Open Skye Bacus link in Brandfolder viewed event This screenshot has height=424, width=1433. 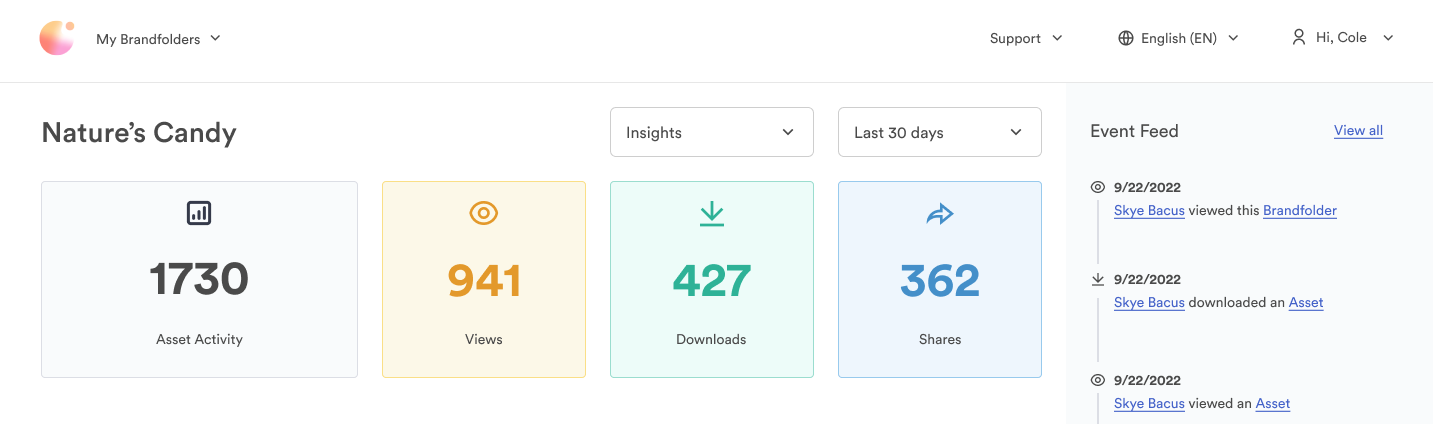click(1149, 211)
